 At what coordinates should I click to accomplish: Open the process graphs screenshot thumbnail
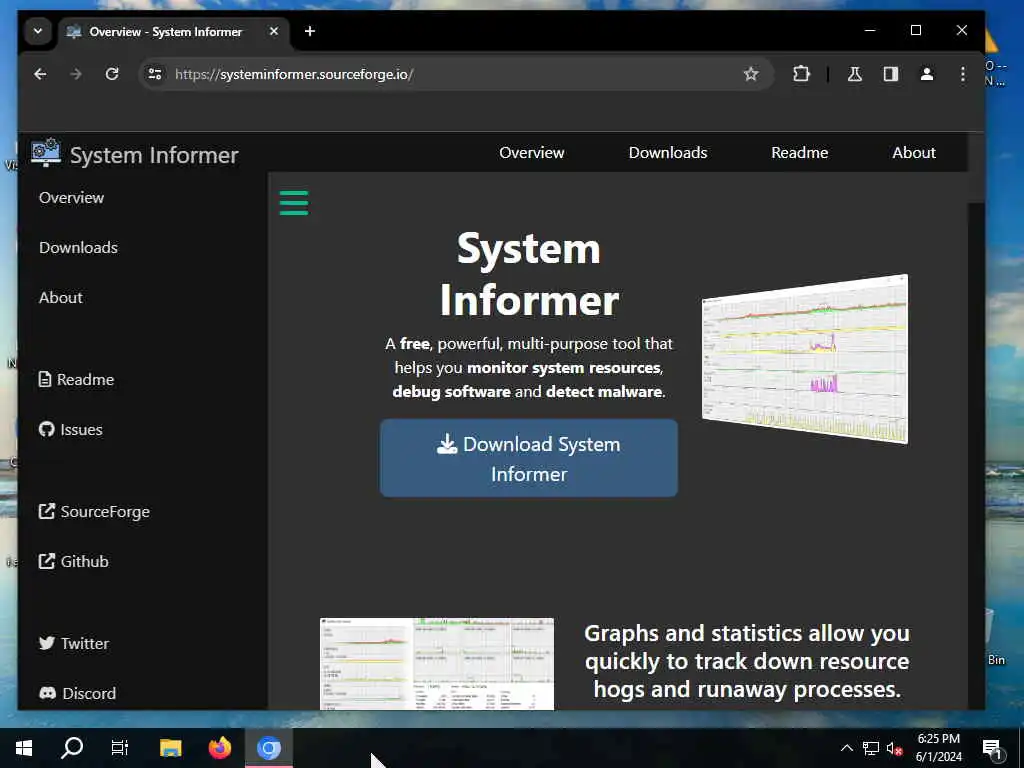coord(437,664)
